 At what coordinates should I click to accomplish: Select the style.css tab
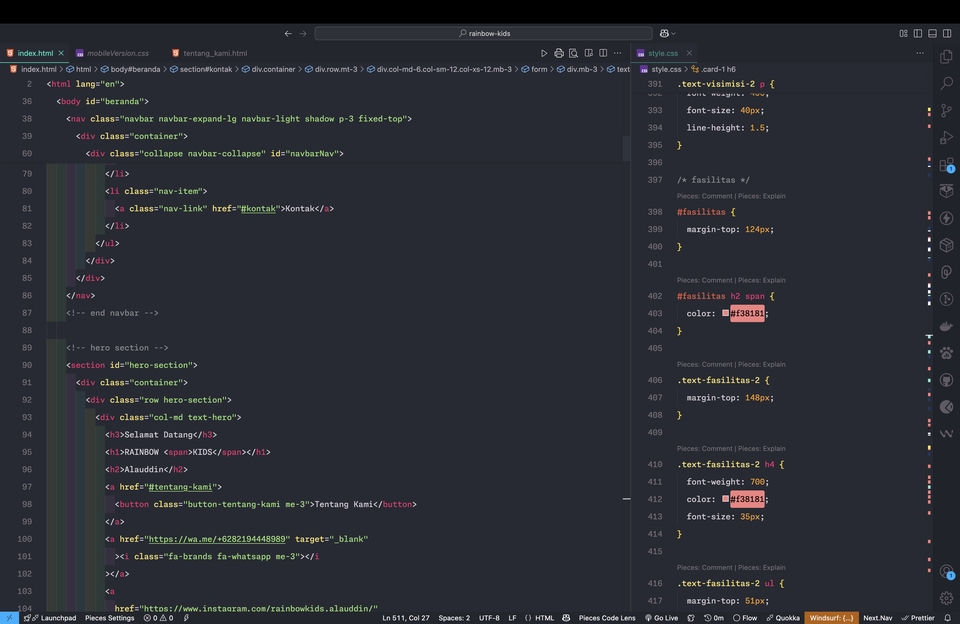click(x=662, y=53)
